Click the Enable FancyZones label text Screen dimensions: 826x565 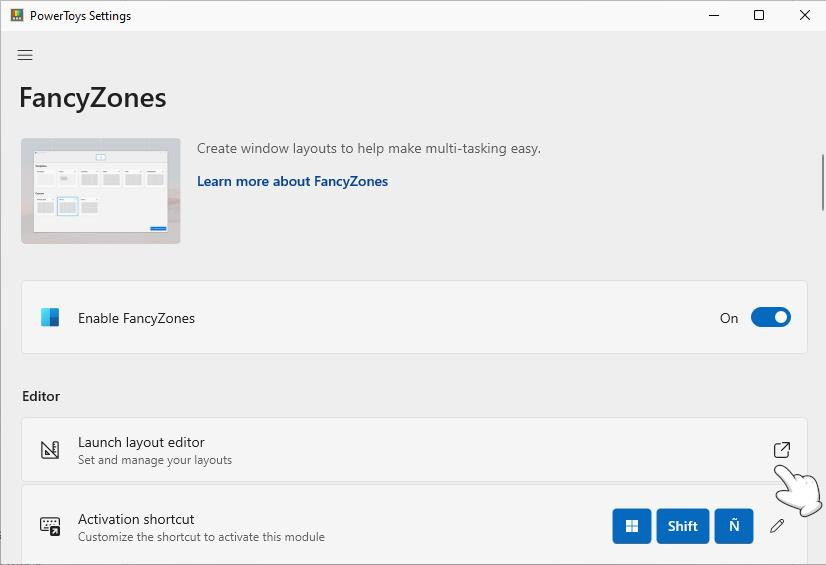pos(136,318)
